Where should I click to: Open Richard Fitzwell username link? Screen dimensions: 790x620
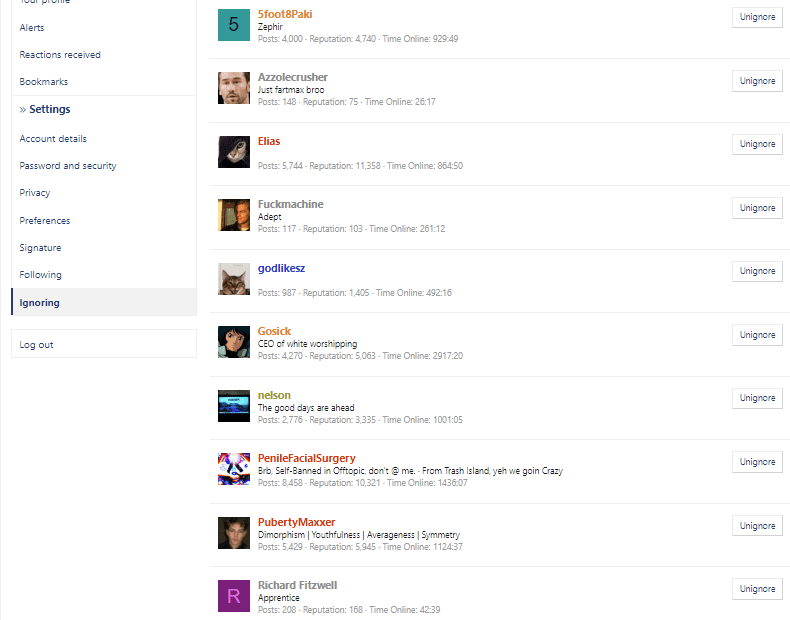point(297,585)
